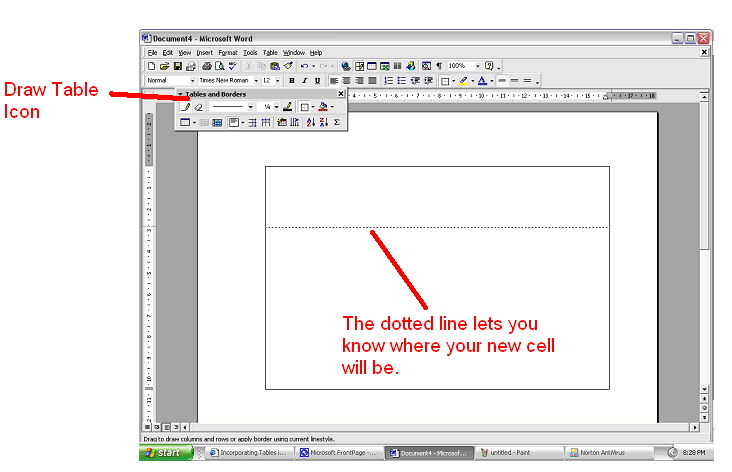Switch to Microsoft FrontPage taskbar button
Viewport: 732px width, 472px height.
coord(339,452)
